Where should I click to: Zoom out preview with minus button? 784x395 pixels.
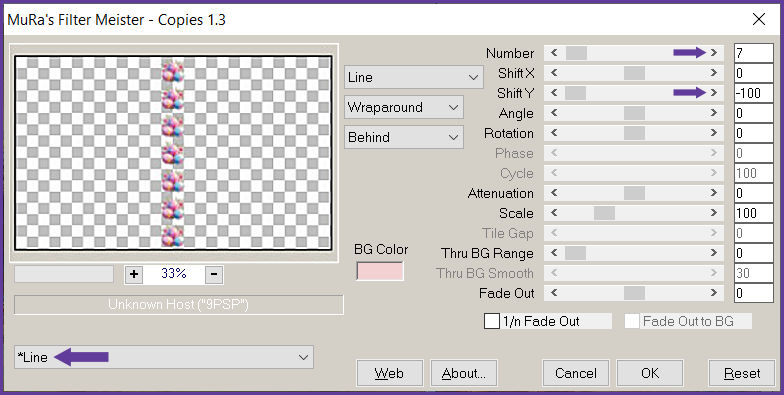pyautogui.click(x=214, y=274)
